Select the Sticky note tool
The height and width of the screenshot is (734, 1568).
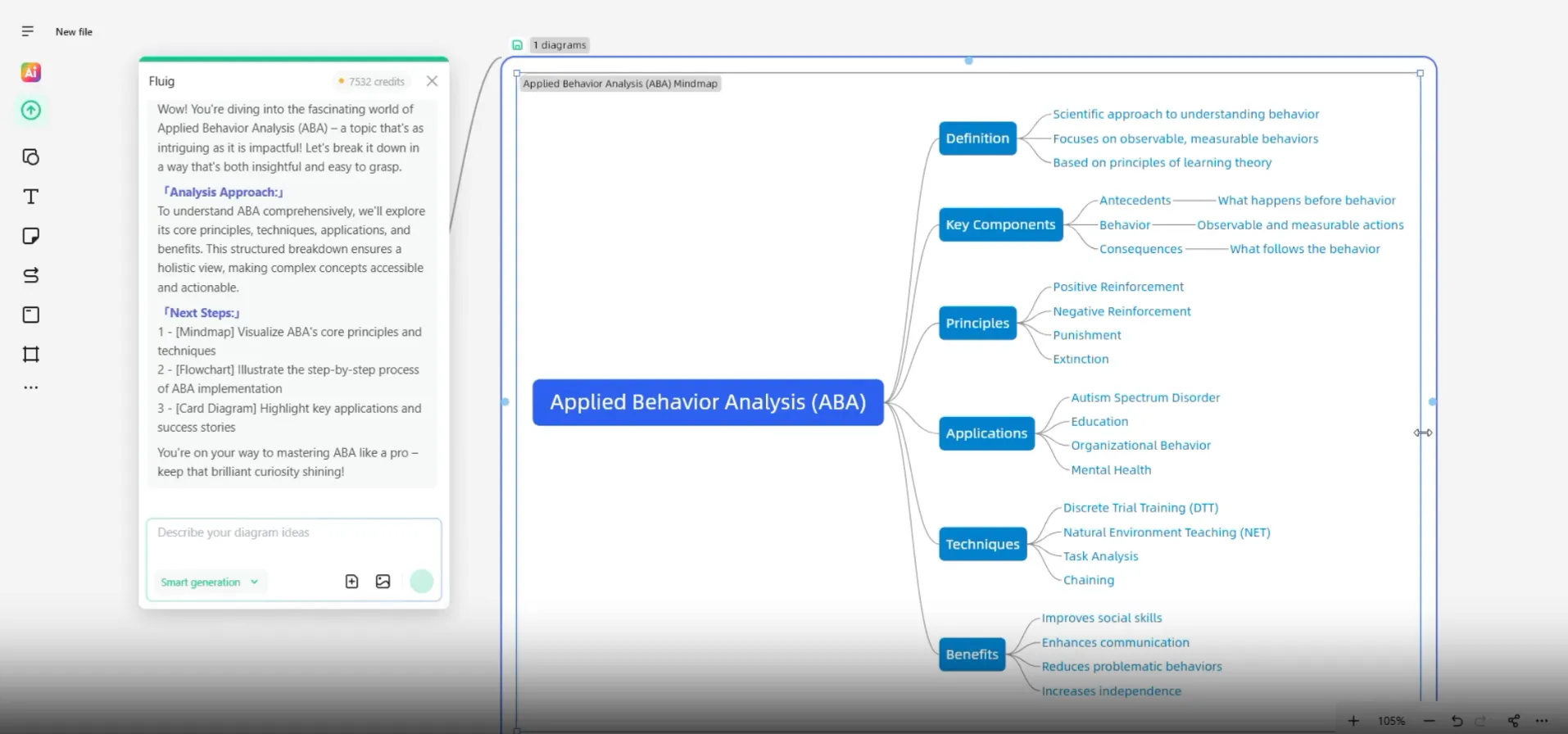click(x=31, y=236)
